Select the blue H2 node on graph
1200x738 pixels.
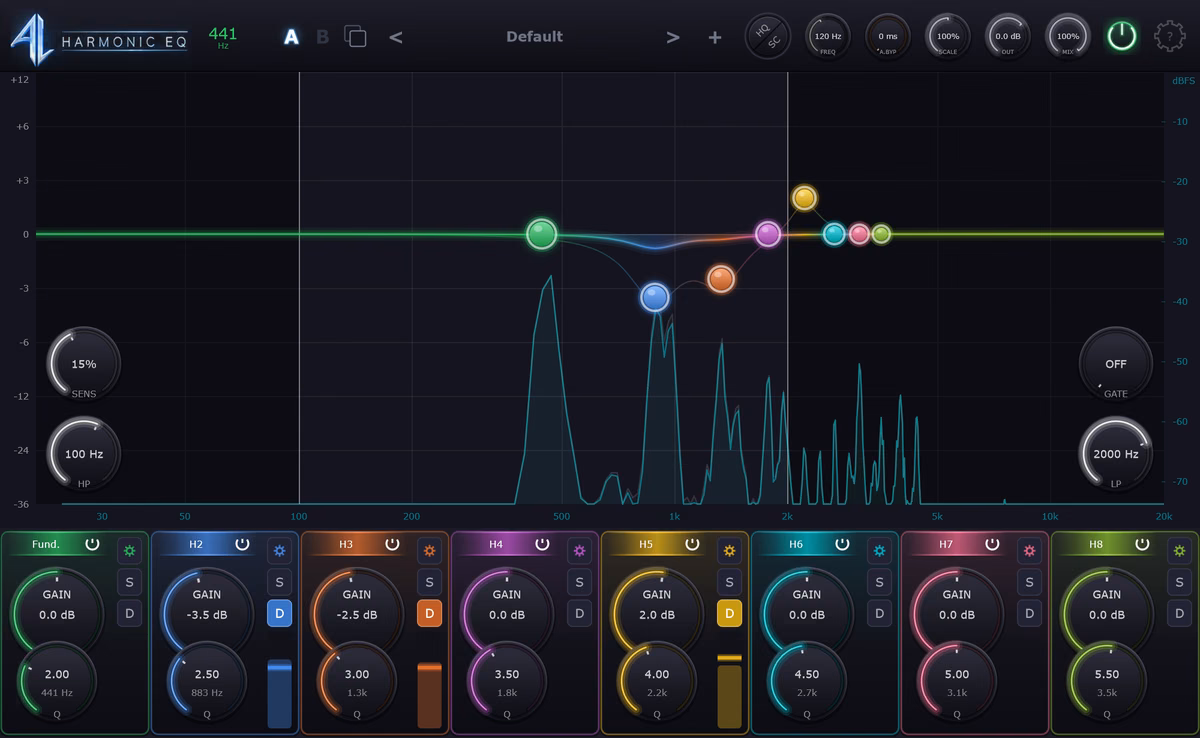pyautogui.click(x=655, y=297)
